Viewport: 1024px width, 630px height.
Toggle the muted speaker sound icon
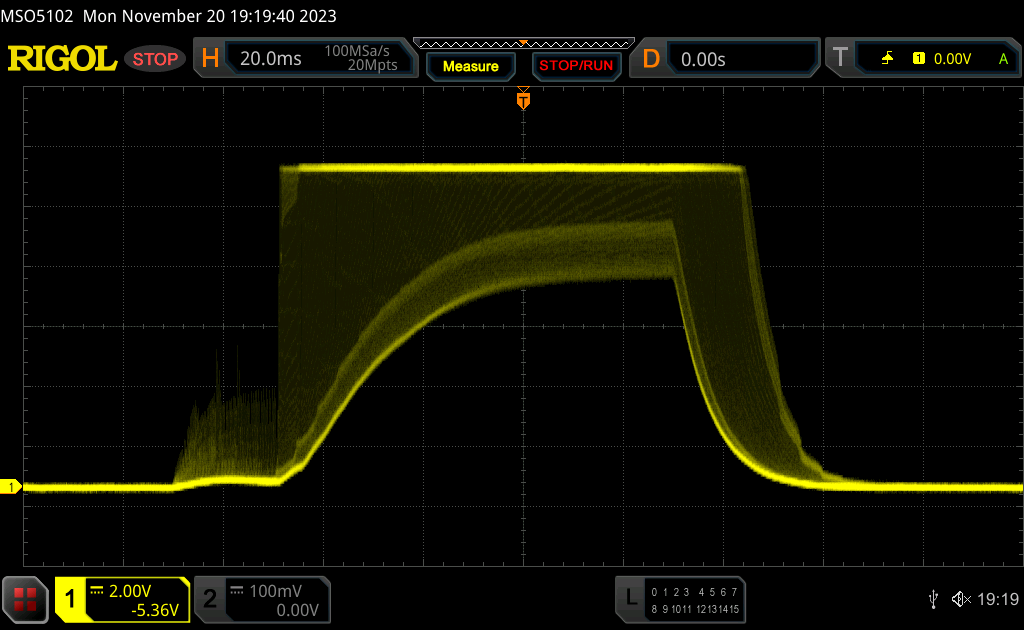pyautogui.click(x=961, y=599)
